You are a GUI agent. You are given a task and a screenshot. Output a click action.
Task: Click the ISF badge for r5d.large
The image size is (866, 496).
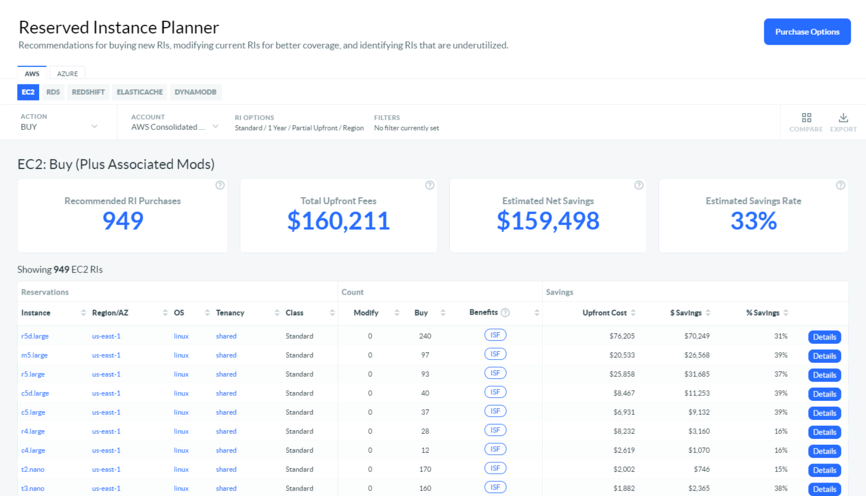click(x=495, y=335)
